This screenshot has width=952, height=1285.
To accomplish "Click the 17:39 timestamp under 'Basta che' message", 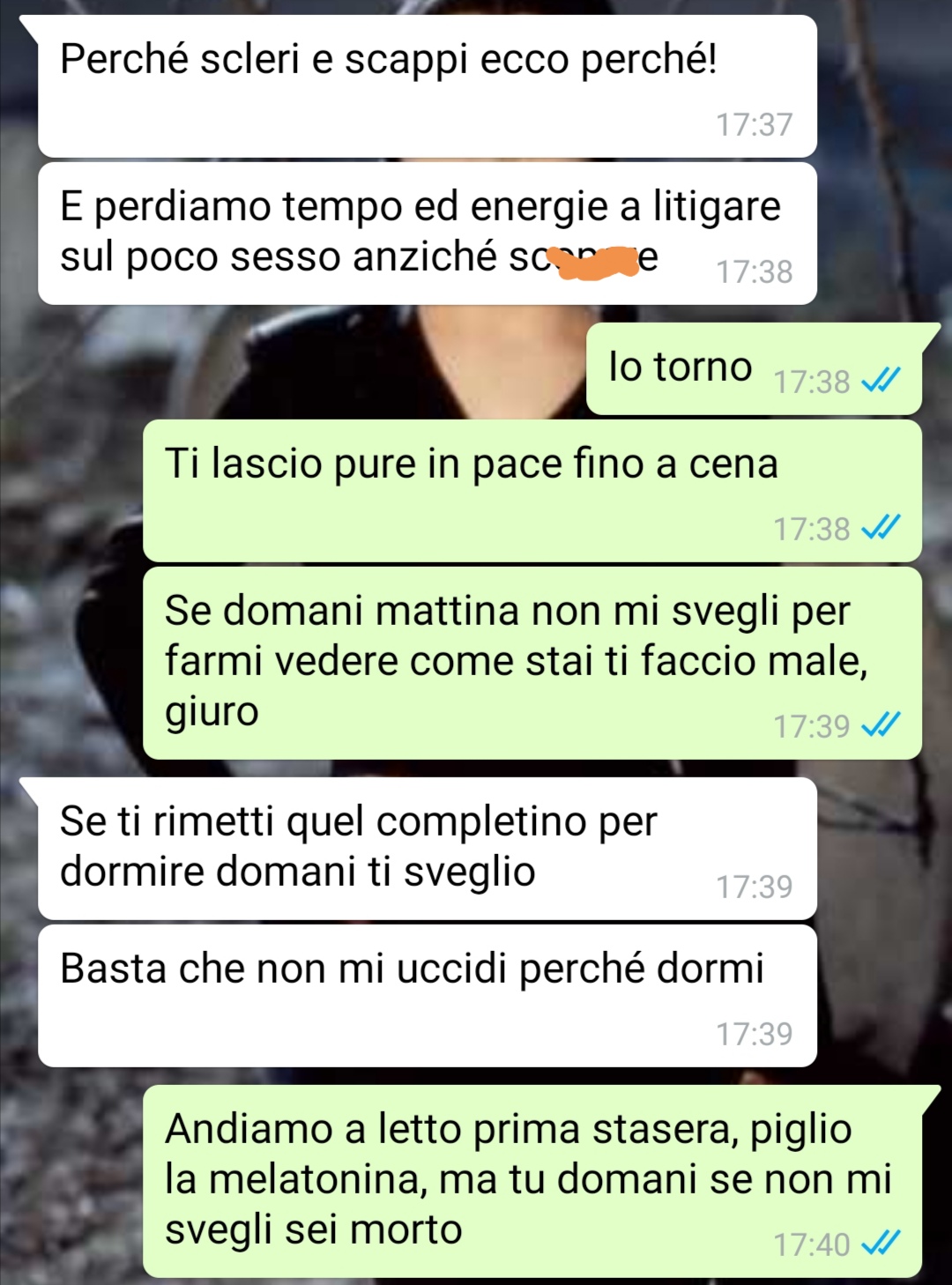I will [755, 1034].
